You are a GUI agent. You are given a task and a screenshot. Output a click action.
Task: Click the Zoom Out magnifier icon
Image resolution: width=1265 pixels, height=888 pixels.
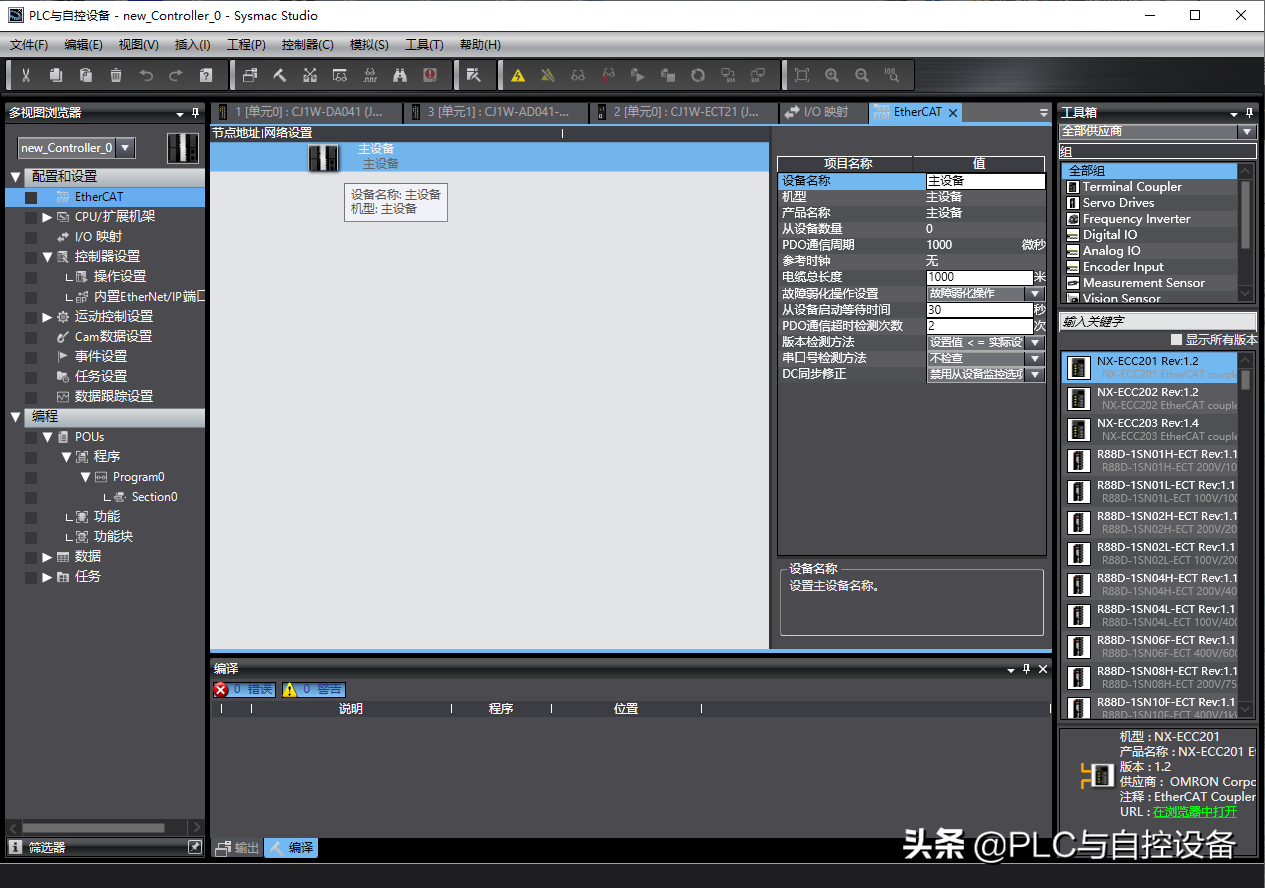(862, 75)
